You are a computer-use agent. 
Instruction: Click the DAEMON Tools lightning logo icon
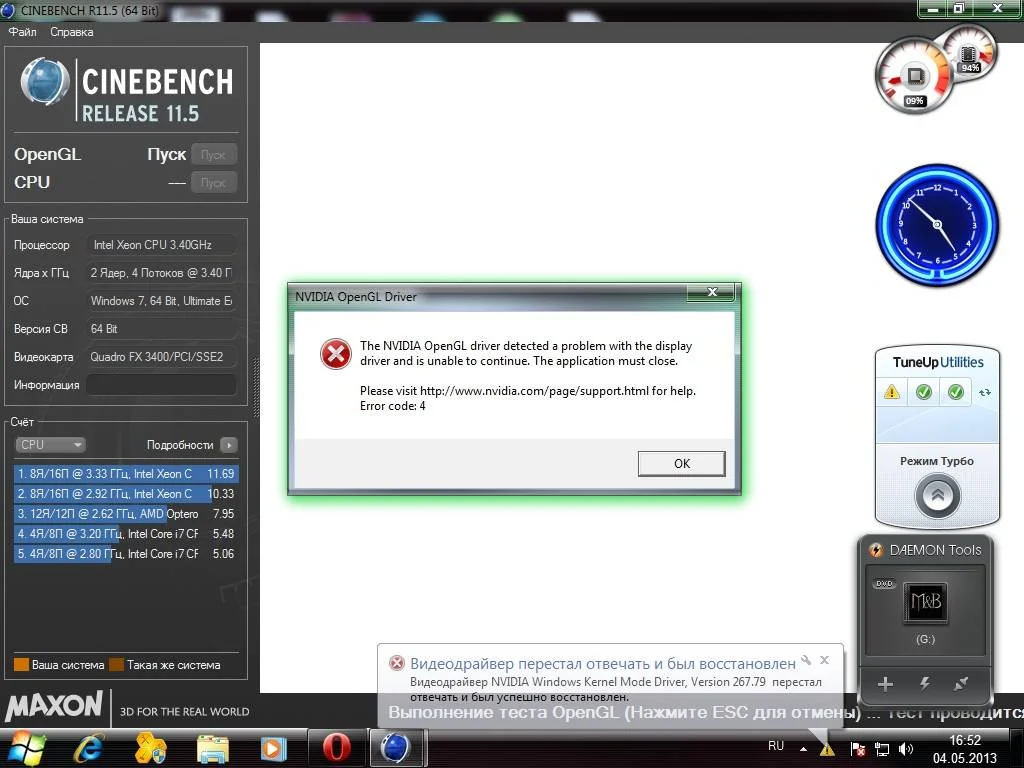point(876,550)
